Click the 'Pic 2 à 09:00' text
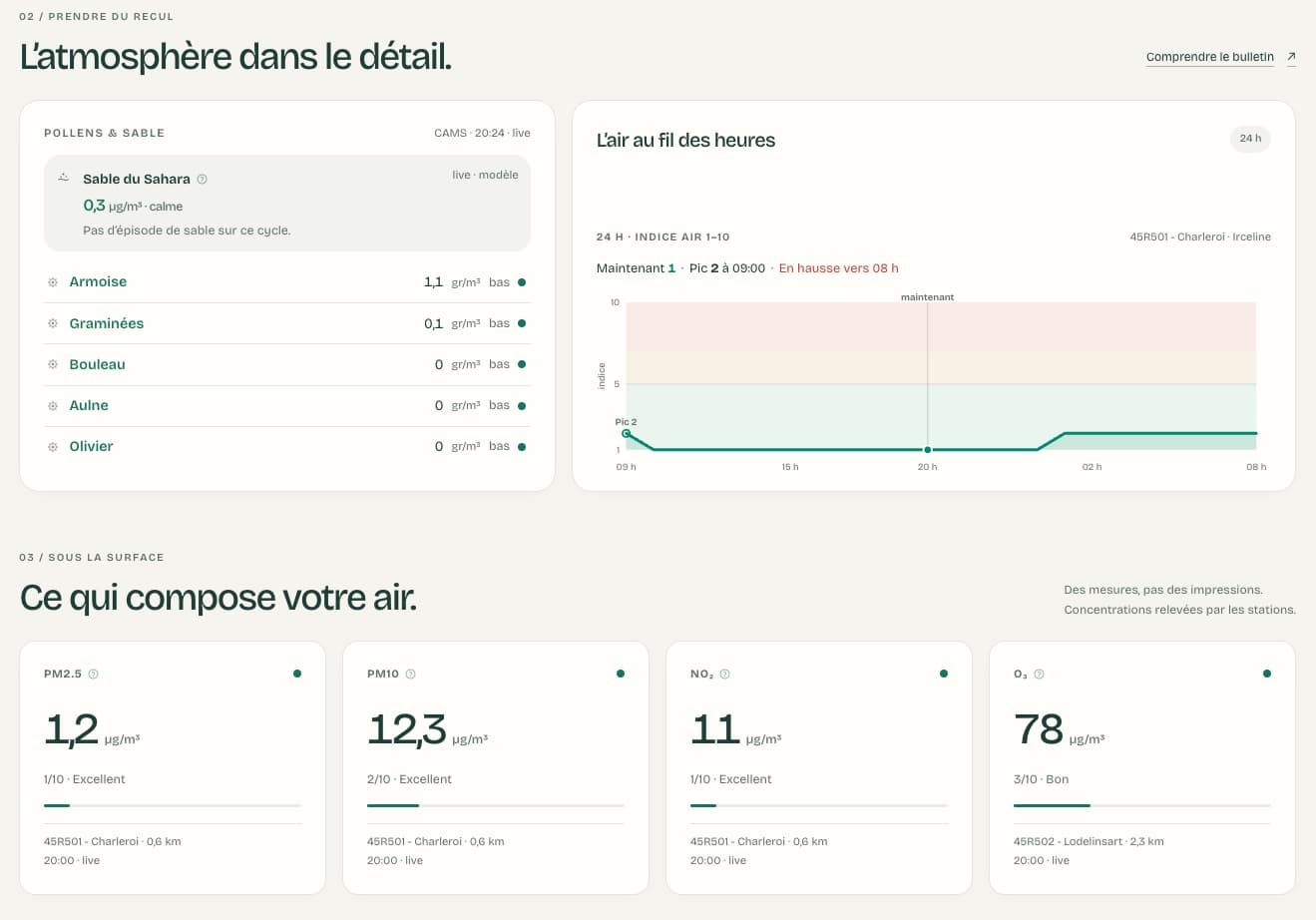This screenshot has height=920, width=1316. tap(727, 268)
